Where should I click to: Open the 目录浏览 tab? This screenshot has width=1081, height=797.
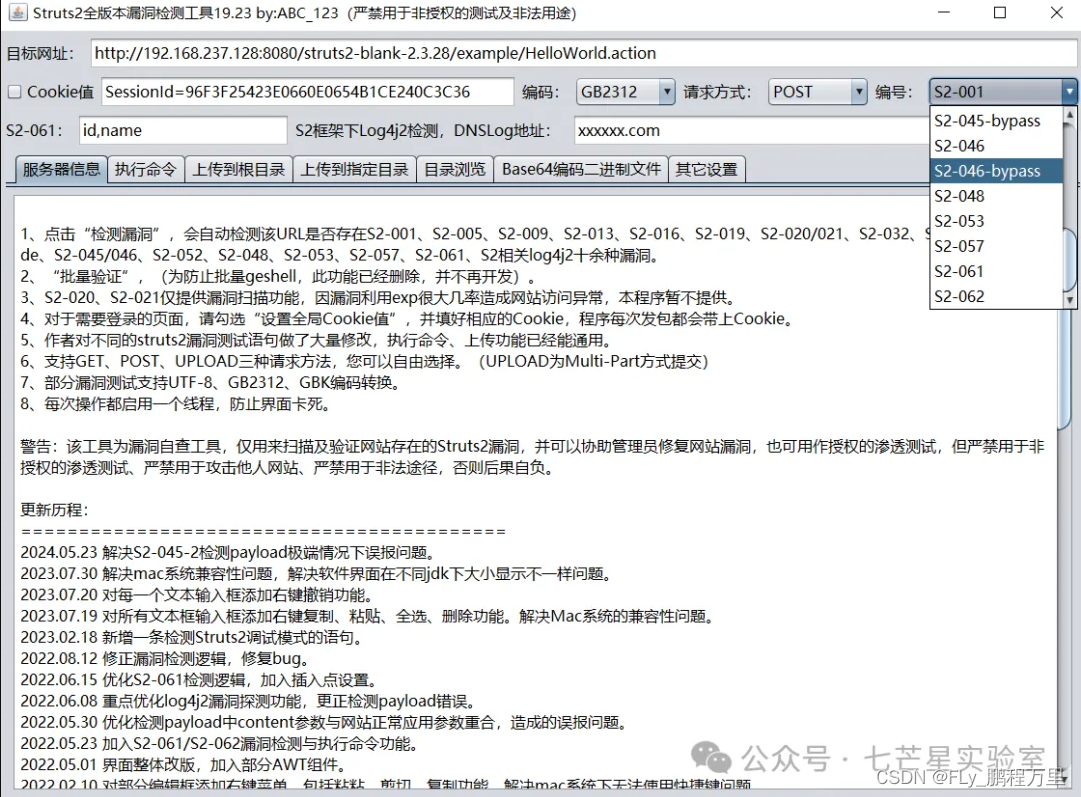454,170
